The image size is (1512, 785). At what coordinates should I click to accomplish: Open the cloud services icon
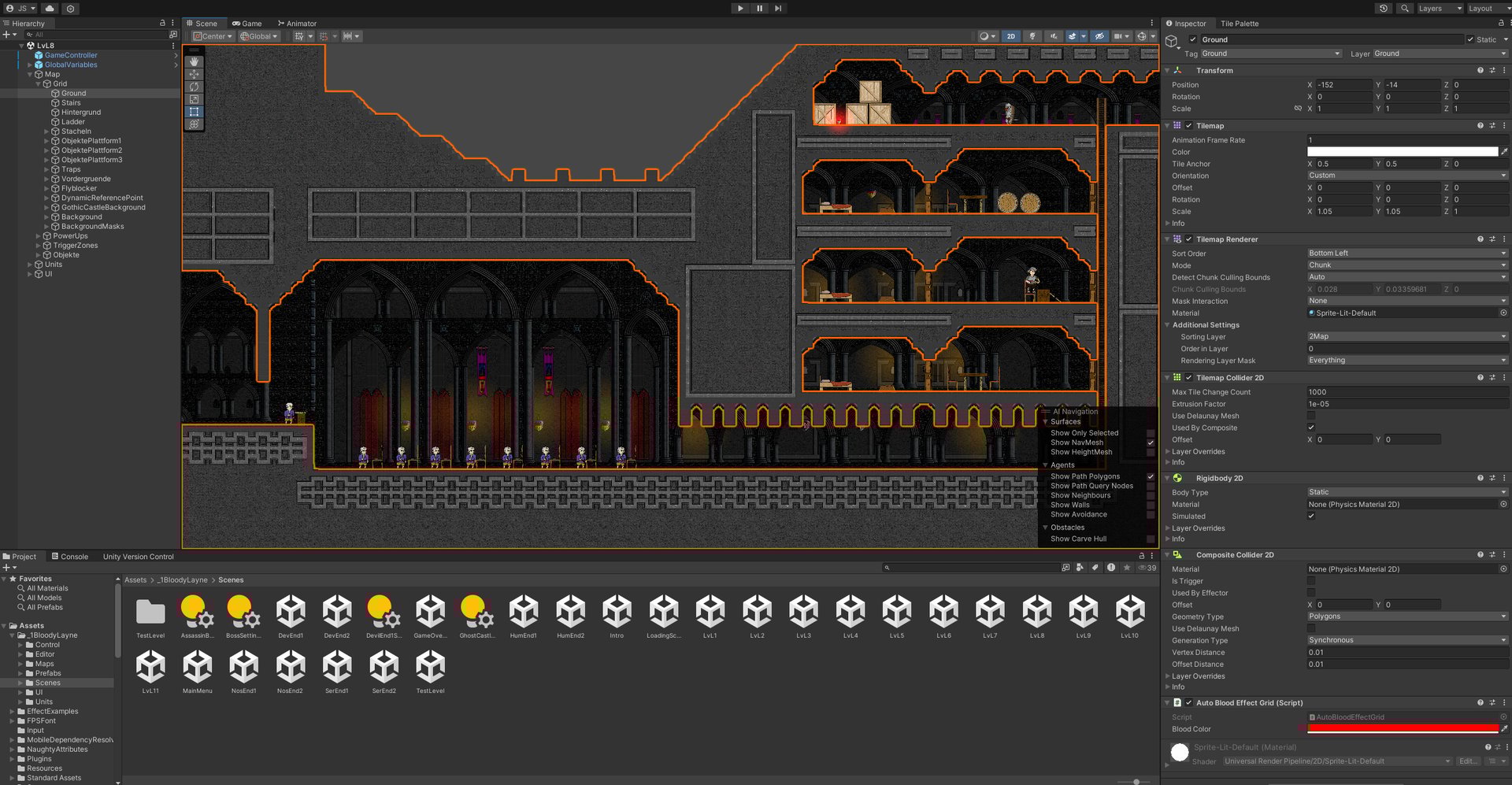50,9
